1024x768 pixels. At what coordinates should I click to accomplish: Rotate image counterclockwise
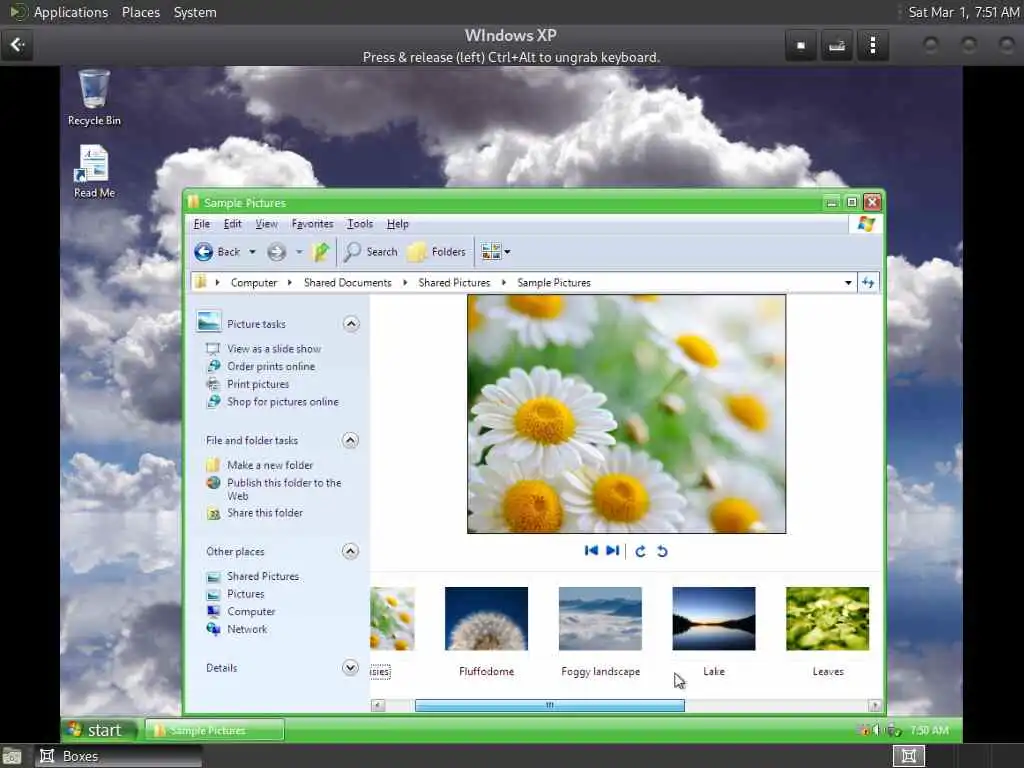click(x=662, y=551)
